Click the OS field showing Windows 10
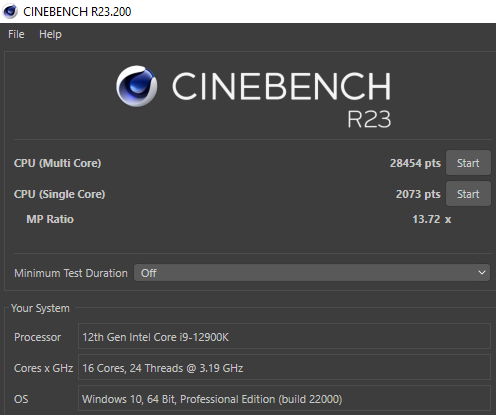This screenshot has height=415, width=496. click(284, 398)
